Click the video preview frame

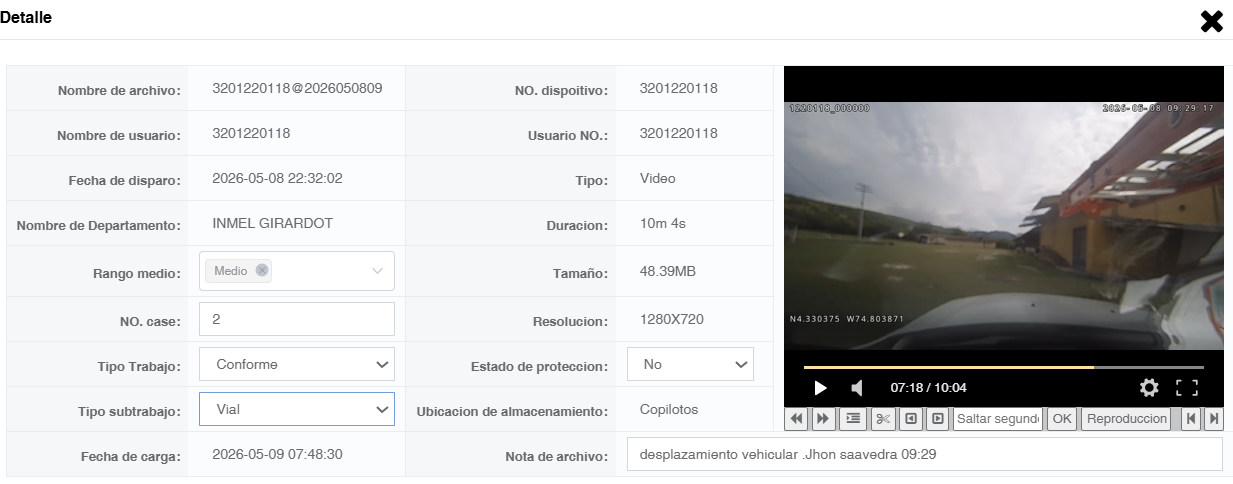click(x=1003, y=226)
